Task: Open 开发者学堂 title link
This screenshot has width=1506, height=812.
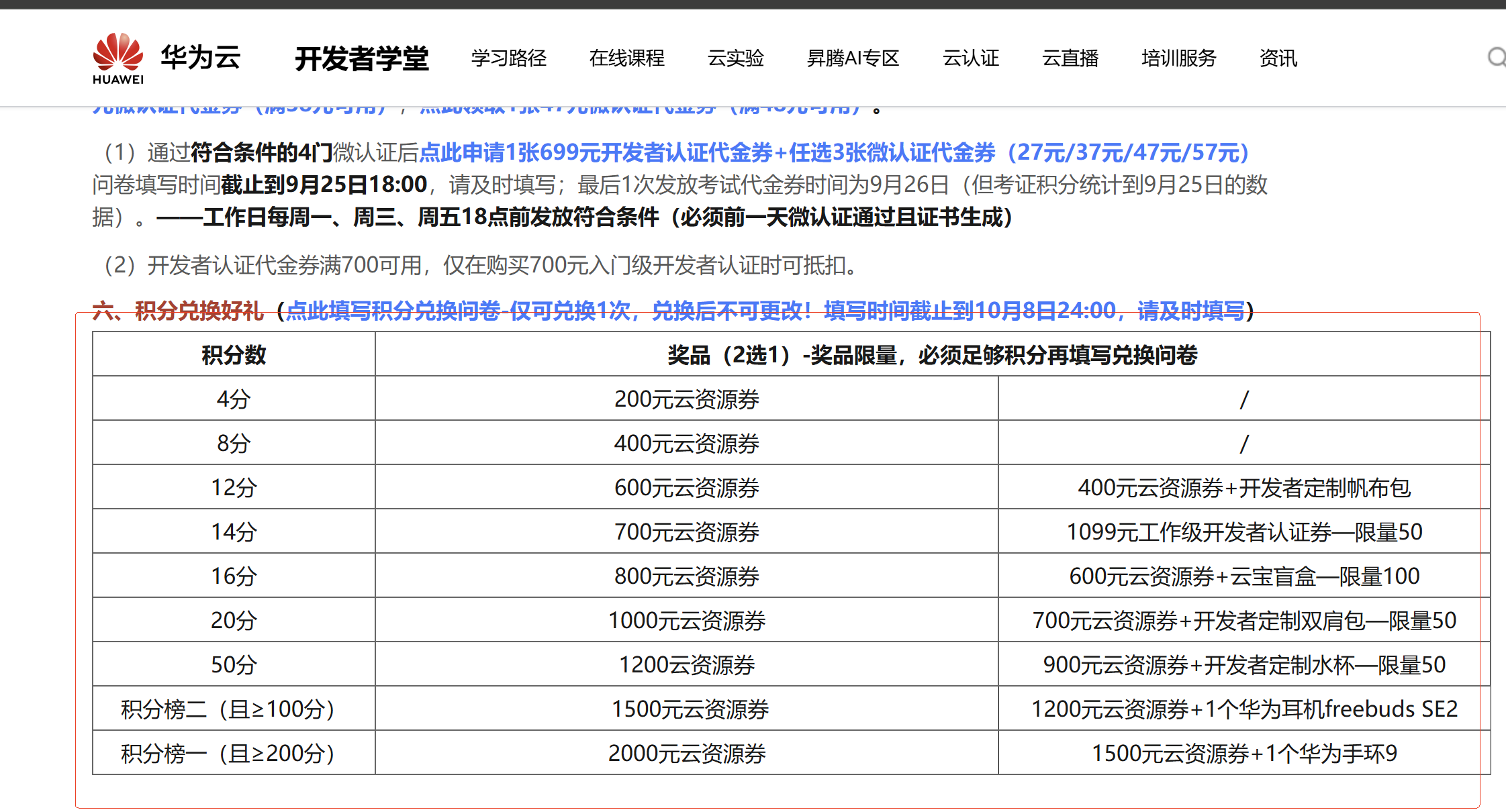Action: (x=362, y=59)
